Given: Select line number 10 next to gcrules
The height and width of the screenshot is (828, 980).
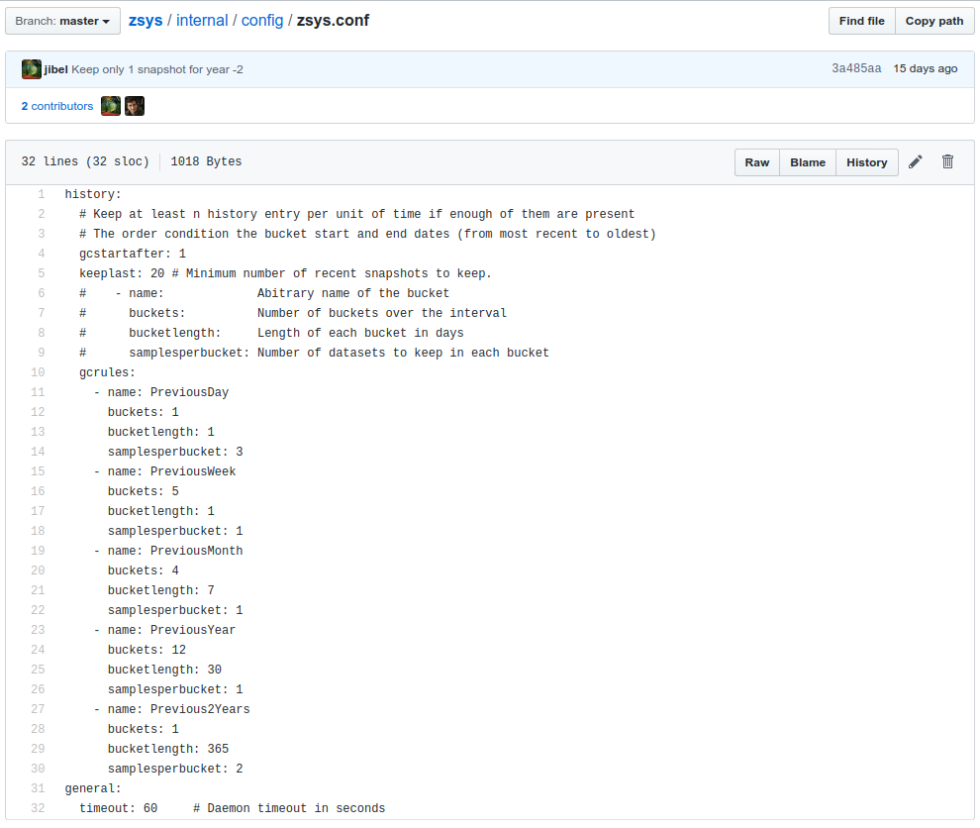Looking at the screenshot, I should click(37, 372).
